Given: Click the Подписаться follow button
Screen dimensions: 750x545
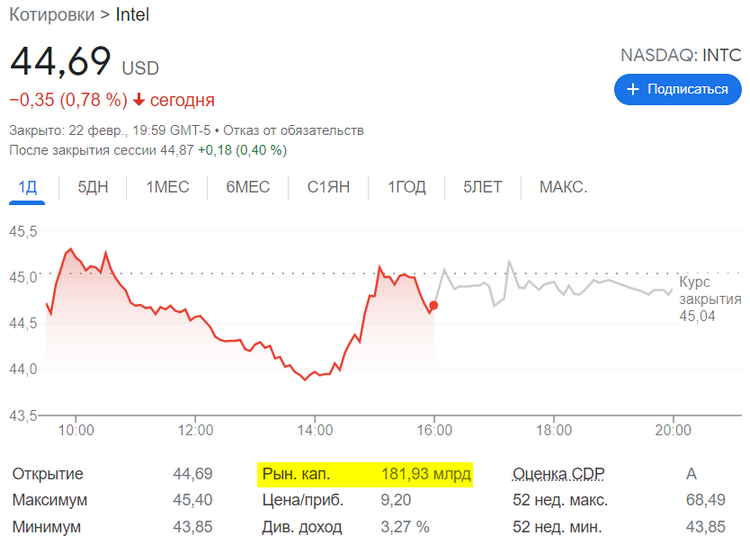Looking at the screenshot, I should (677, 89).
